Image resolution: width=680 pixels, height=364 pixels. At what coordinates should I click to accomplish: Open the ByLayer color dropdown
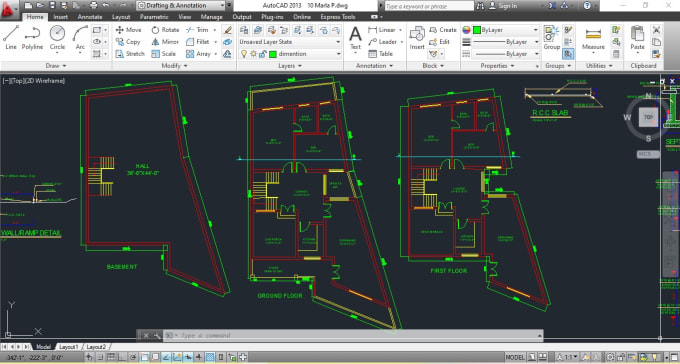(x=506, y=30)
